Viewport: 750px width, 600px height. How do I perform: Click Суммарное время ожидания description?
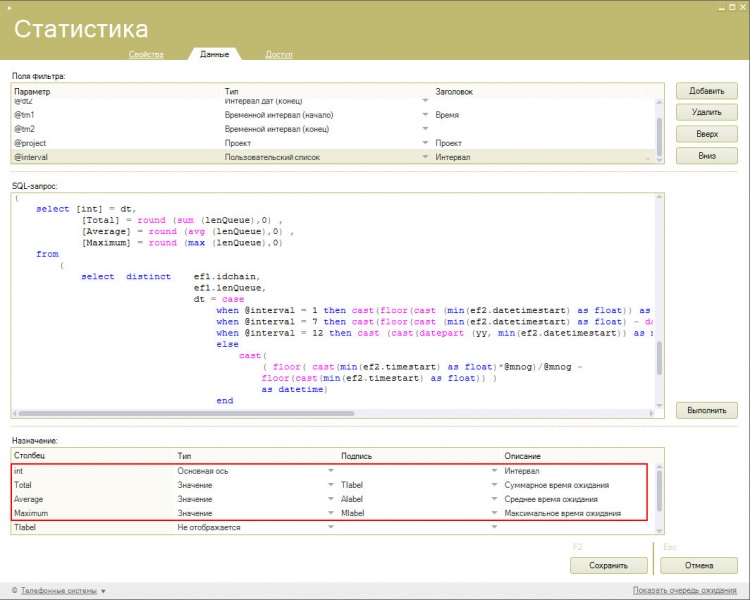[x=556, y=485]
